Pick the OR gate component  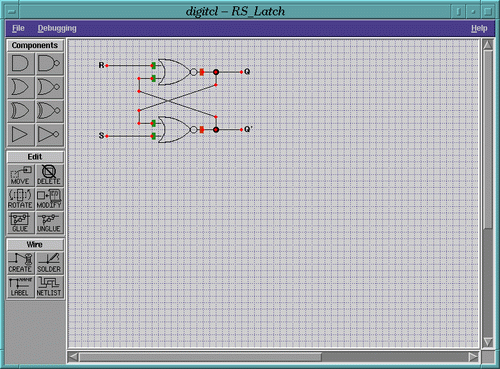coord(20,87)
